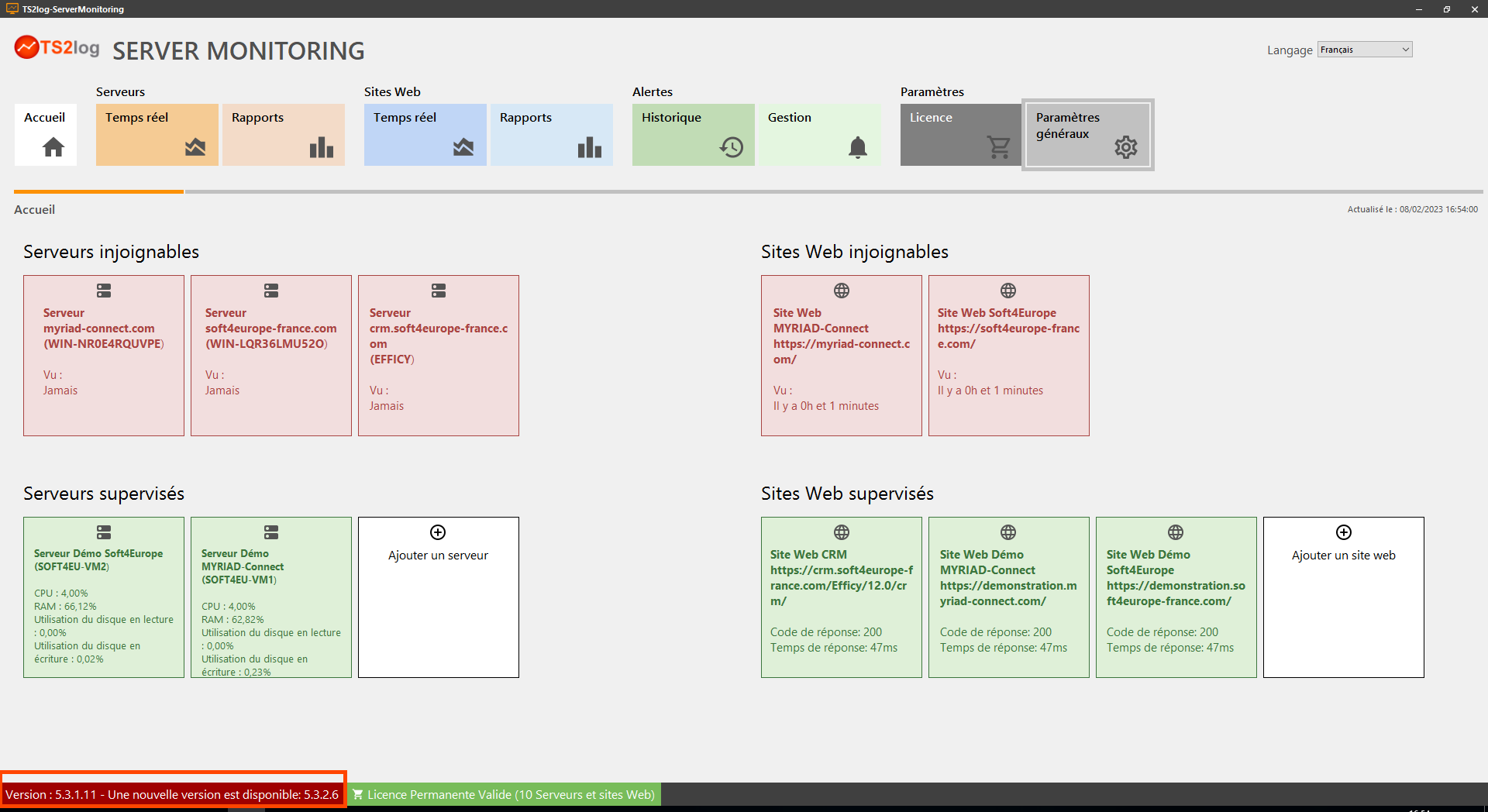Viewport: 1488px width, 812px height.
Task: Click Sites Web supervisés heading
Action: click(x=847, y=494)
